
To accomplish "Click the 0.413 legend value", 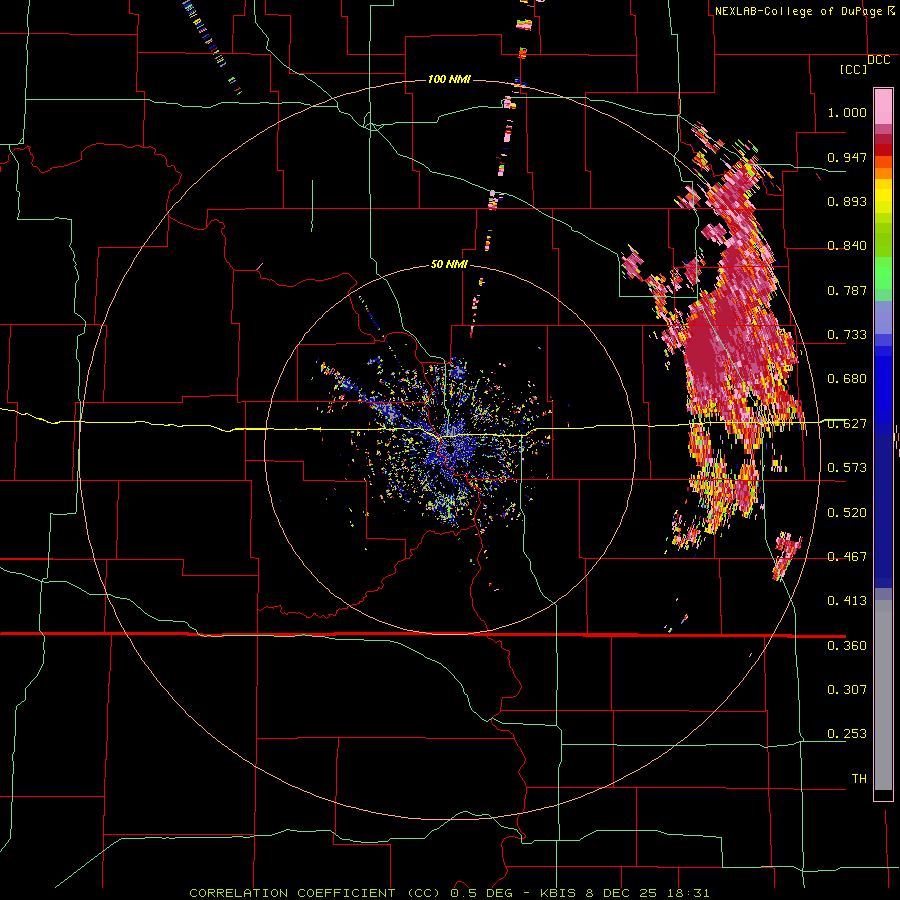I will click(x=847, y=601).
